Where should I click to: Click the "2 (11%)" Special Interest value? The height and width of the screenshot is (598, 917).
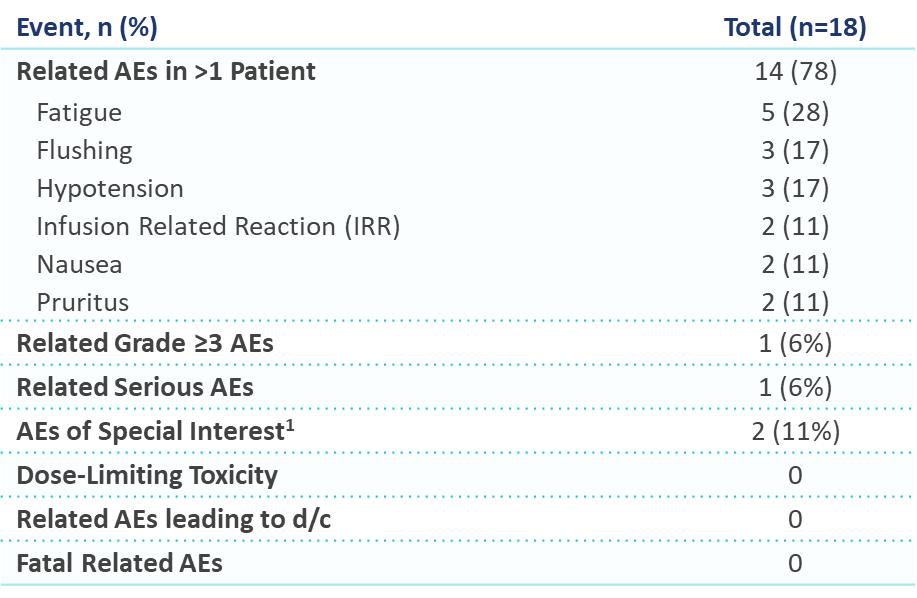[x=795, y=431]
